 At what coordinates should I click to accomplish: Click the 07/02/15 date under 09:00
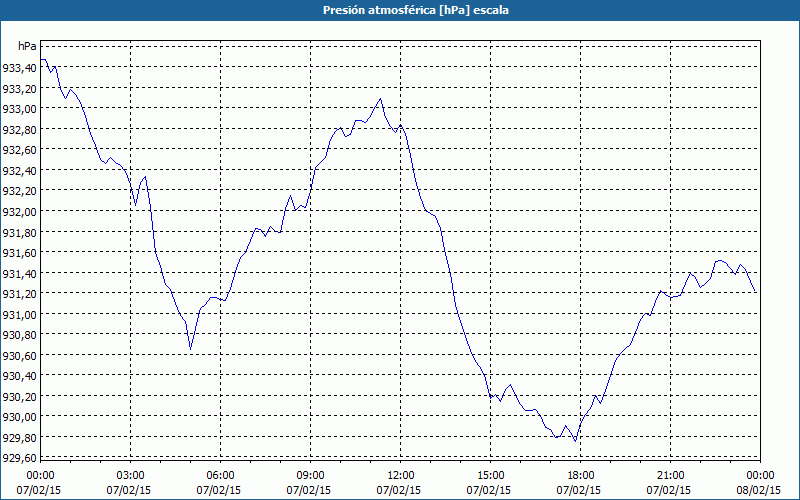pyautogui.click(x=309, y=490)
